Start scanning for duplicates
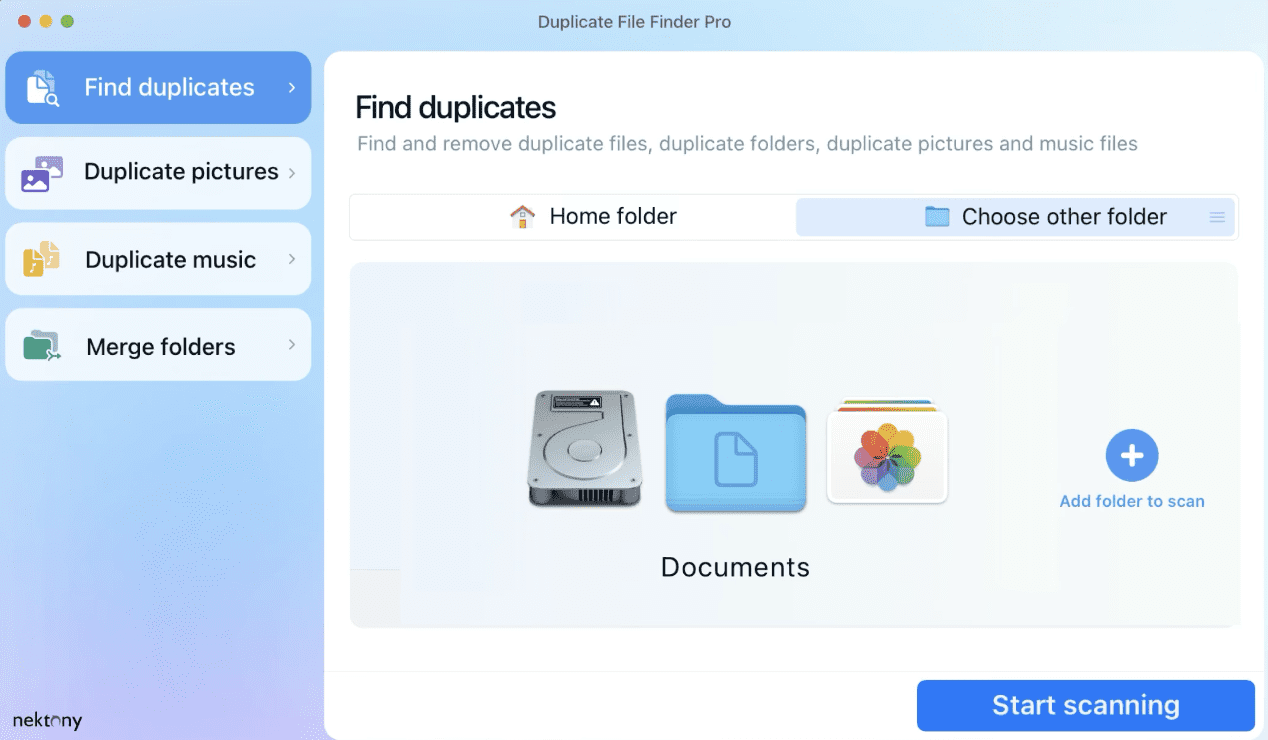1268x740 pixels. pyautogui.click(x=1085, y=706)
